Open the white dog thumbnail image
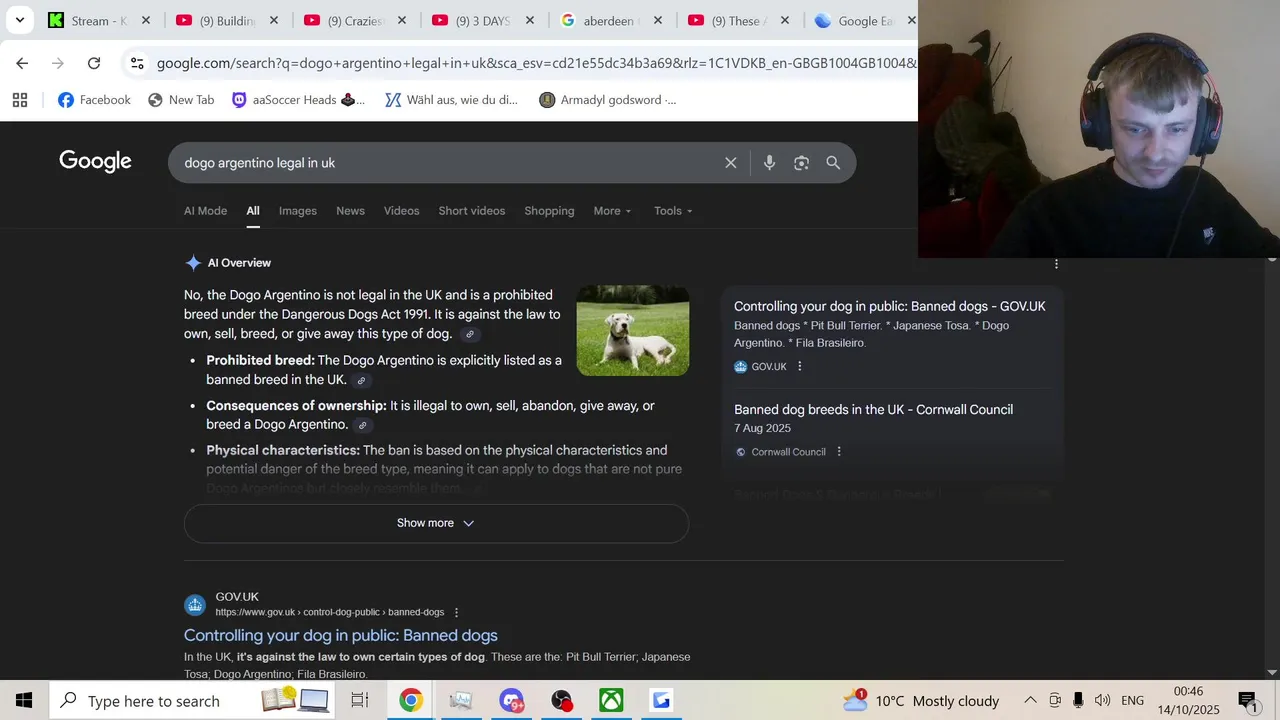 (x=633, y=331)
